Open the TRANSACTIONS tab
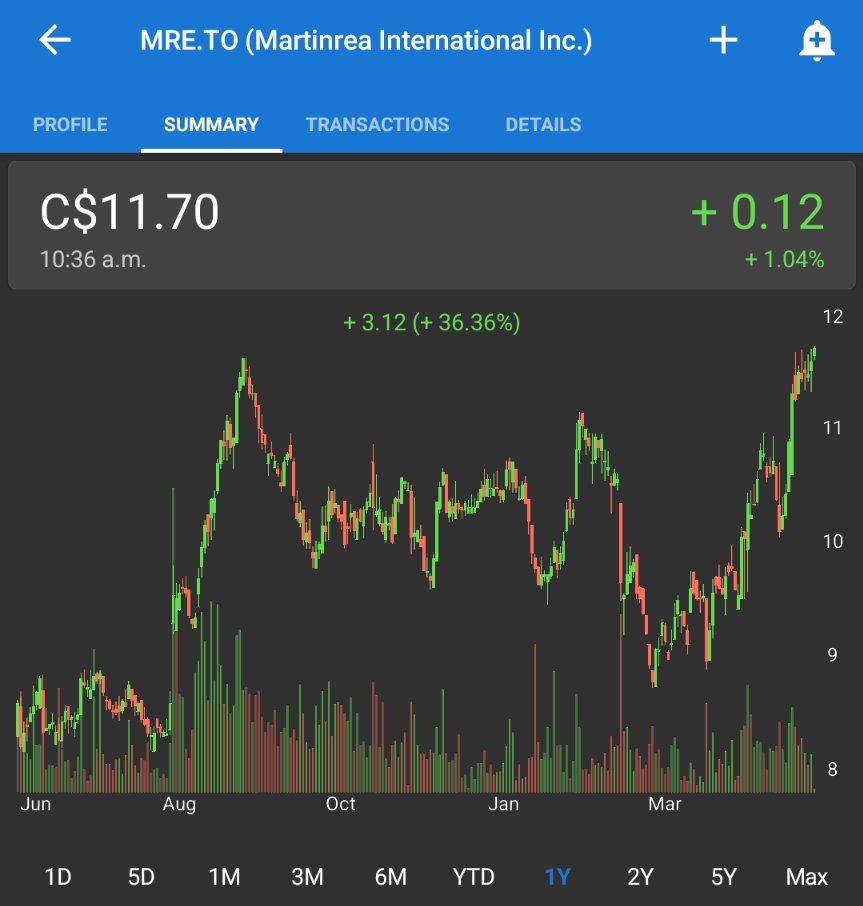Image resolution: width=863 pixels, height=906 pixels. 377,124
